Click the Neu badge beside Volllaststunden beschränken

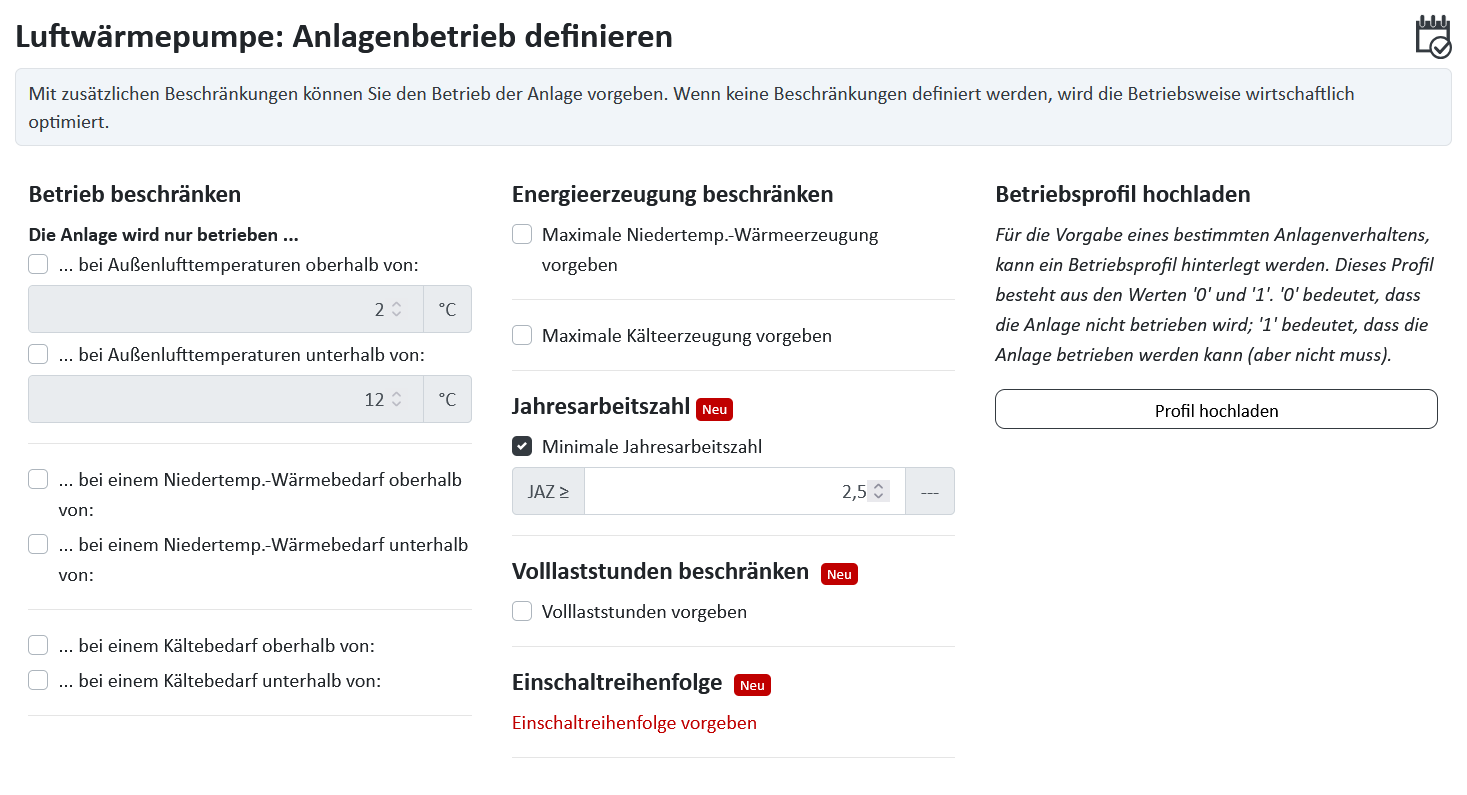tap(839, 574)
